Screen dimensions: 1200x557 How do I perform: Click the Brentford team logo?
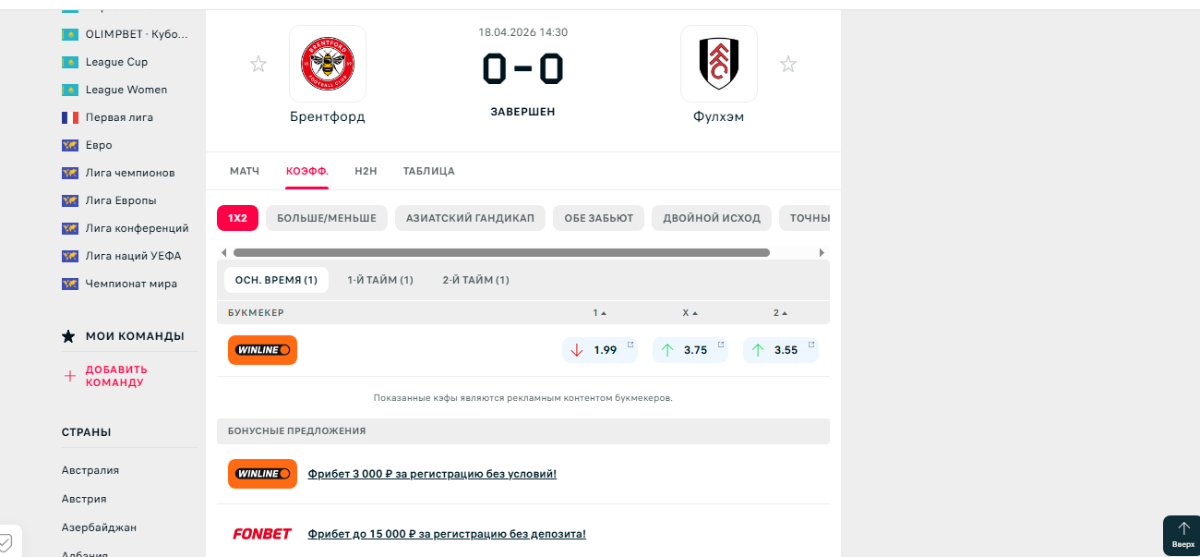(327, 64)
